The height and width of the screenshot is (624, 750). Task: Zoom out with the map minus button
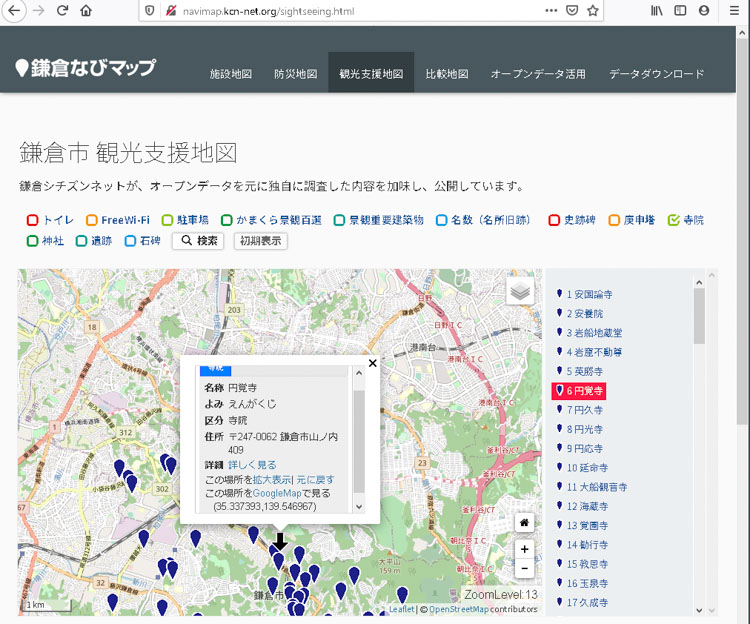(x=524, y=568)
